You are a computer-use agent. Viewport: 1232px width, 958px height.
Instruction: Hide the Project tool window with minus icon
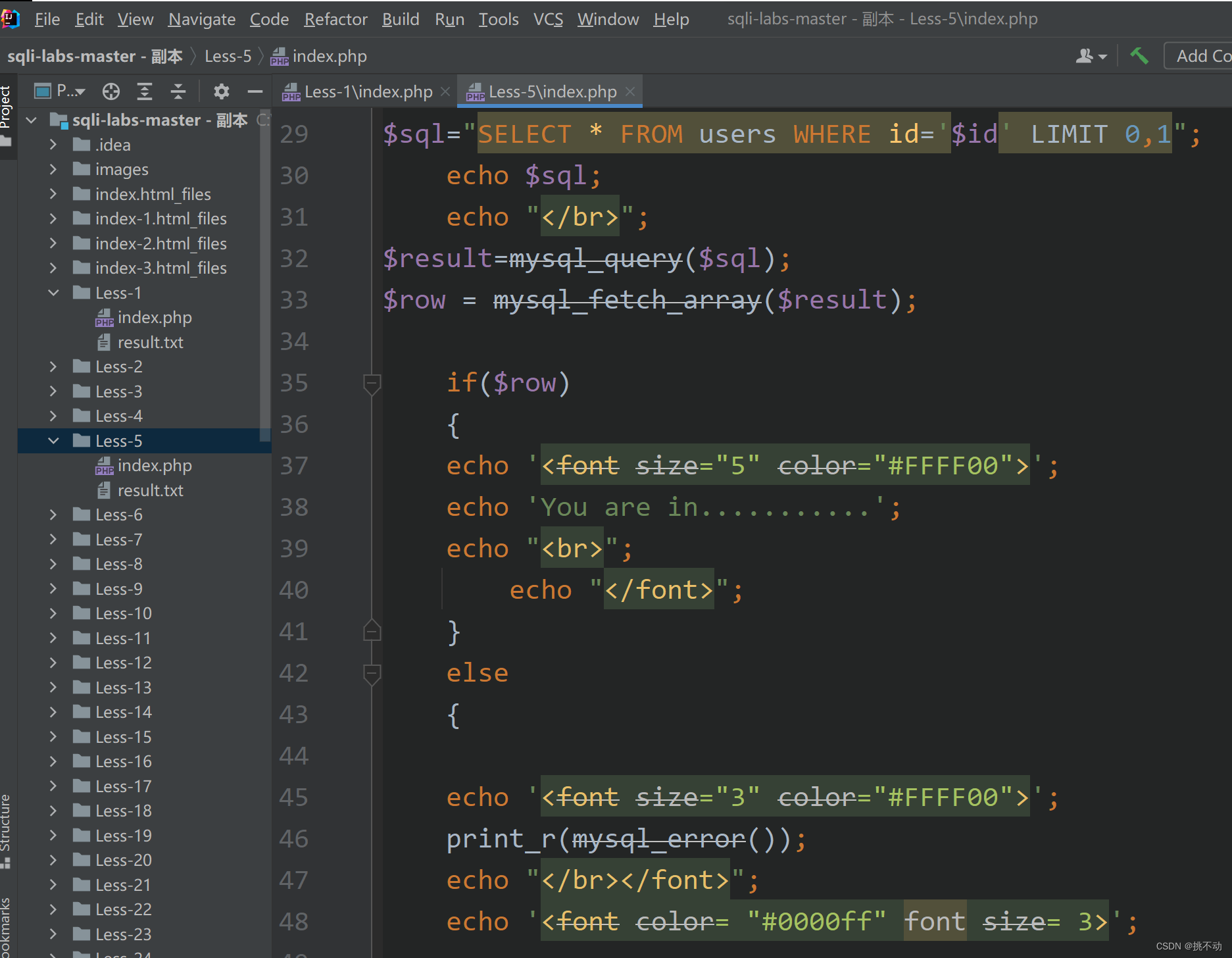point(255,91)
